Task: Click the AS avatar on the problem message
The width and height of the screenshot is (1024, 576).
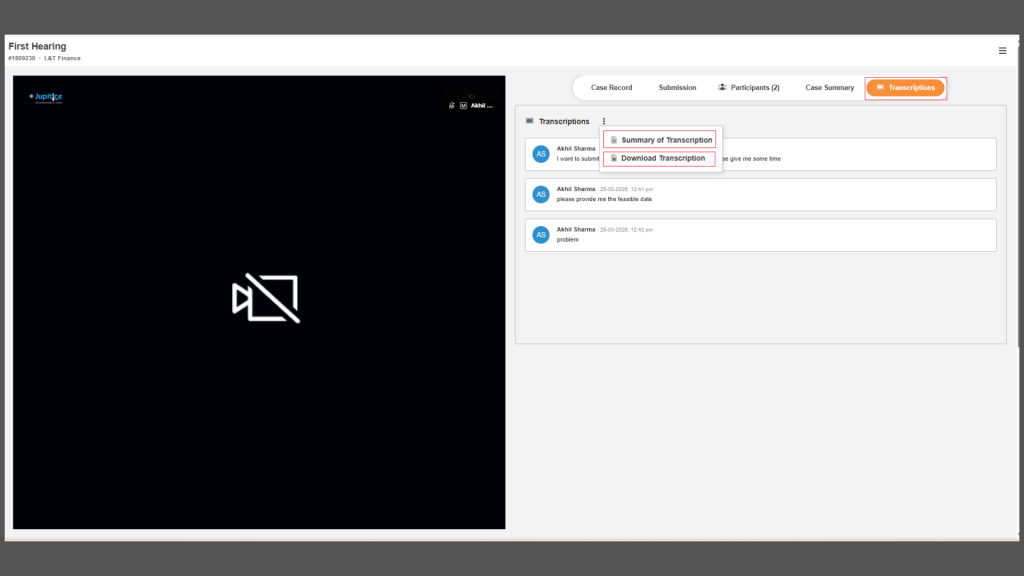Action: [541, 235]
